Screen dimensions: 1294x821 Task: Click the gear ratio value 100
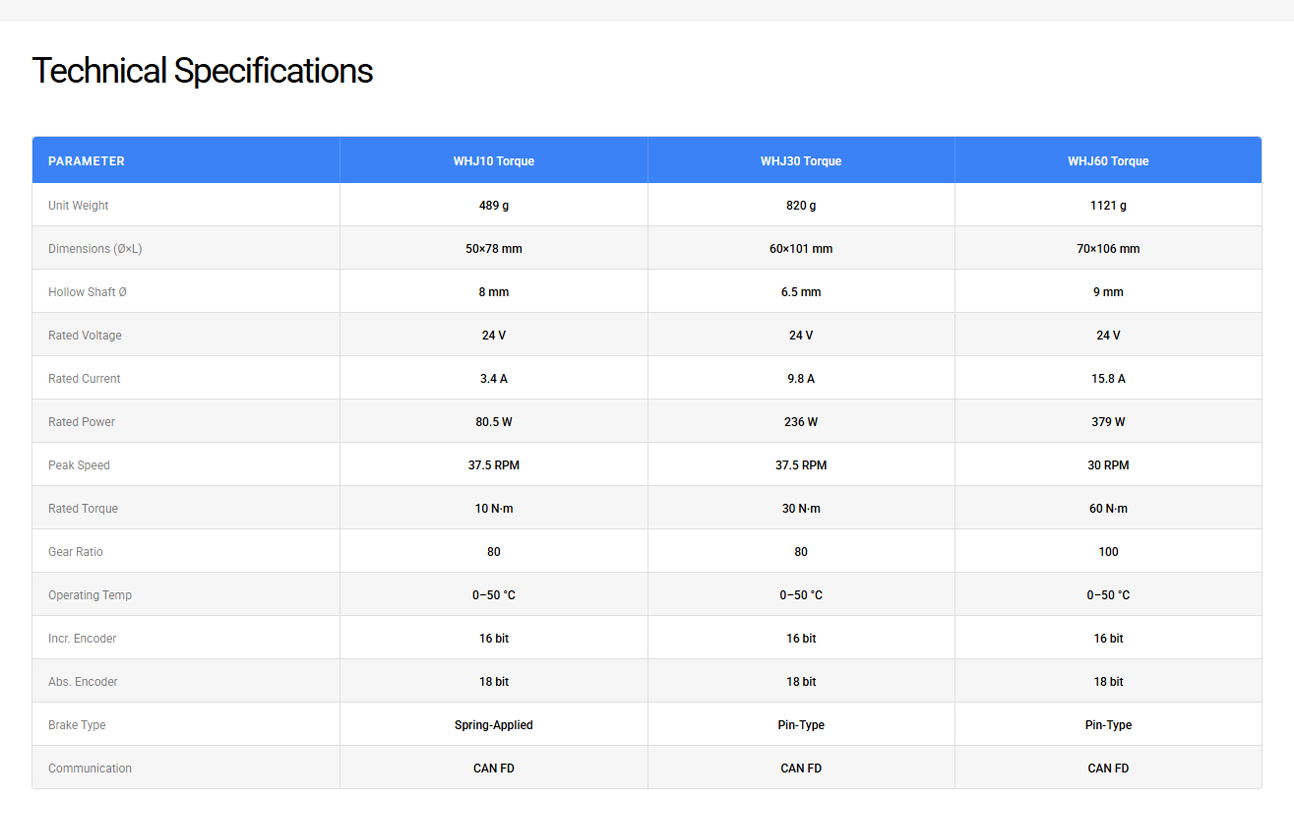click(1108, 552)
